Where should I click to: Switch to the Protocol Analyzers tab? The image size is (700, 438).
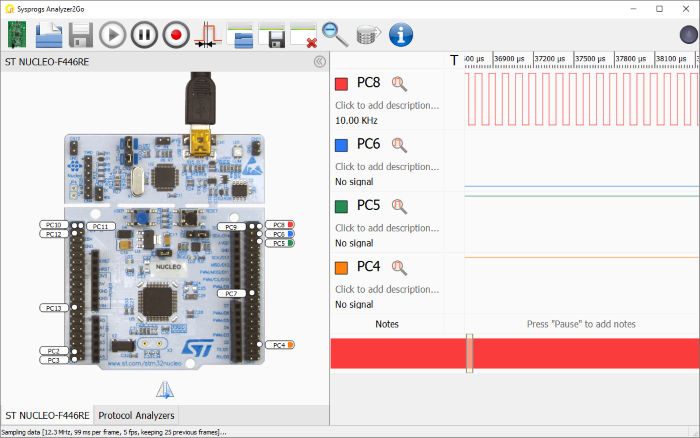pos(136,415)
